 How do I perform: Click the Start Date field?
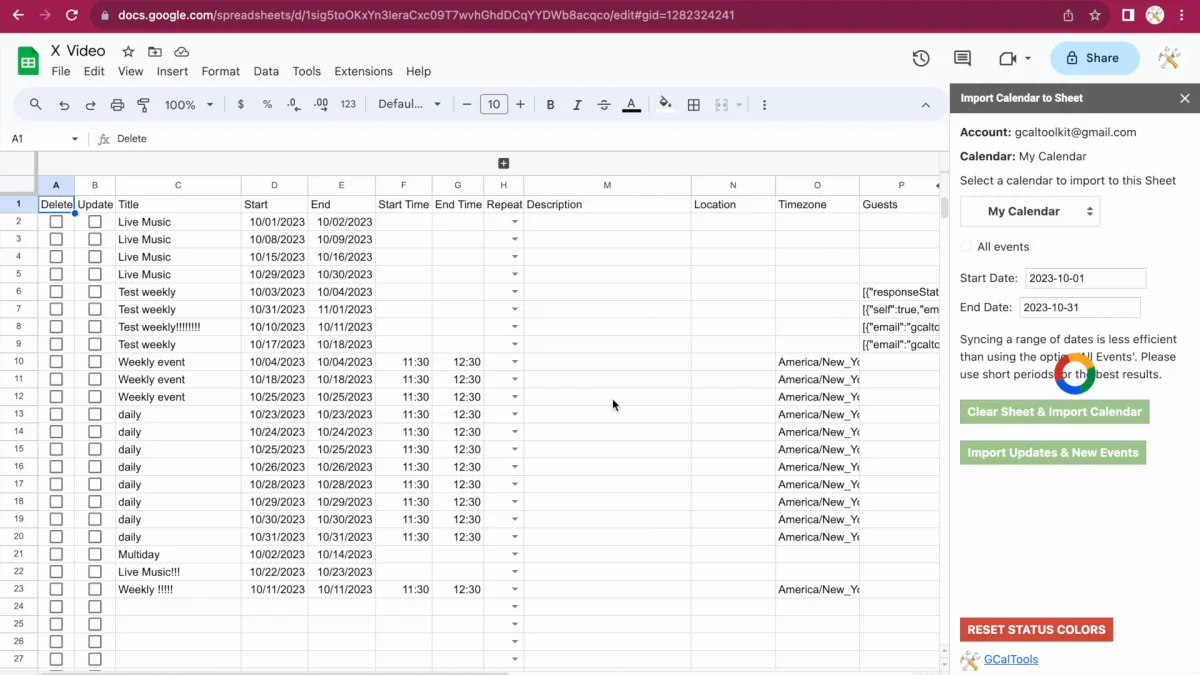(1086, 279)
